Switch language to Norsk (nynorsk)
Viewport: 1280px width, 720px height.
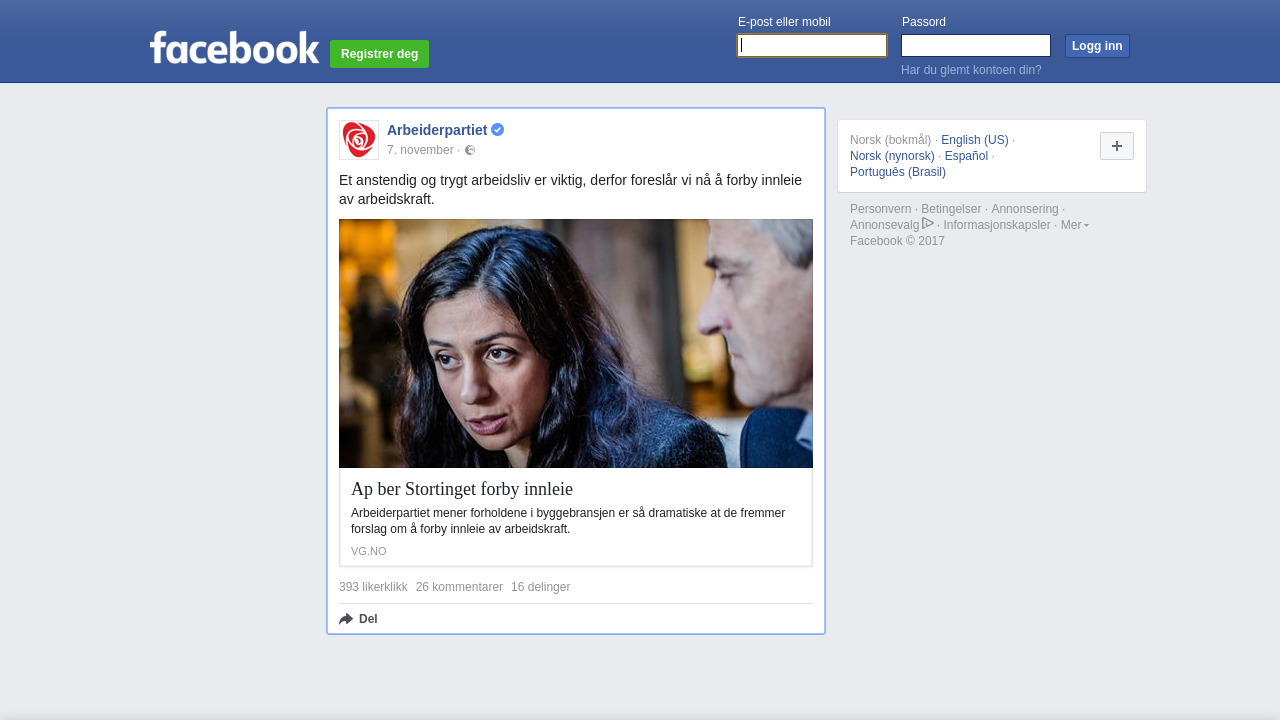(x=892, y=156)
